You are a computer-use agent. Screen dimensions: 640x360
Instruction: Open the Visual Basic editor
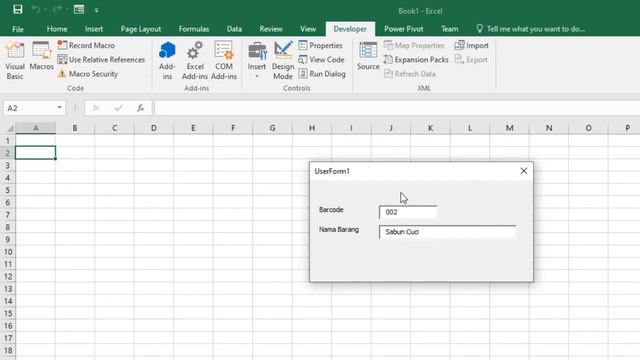15,60
